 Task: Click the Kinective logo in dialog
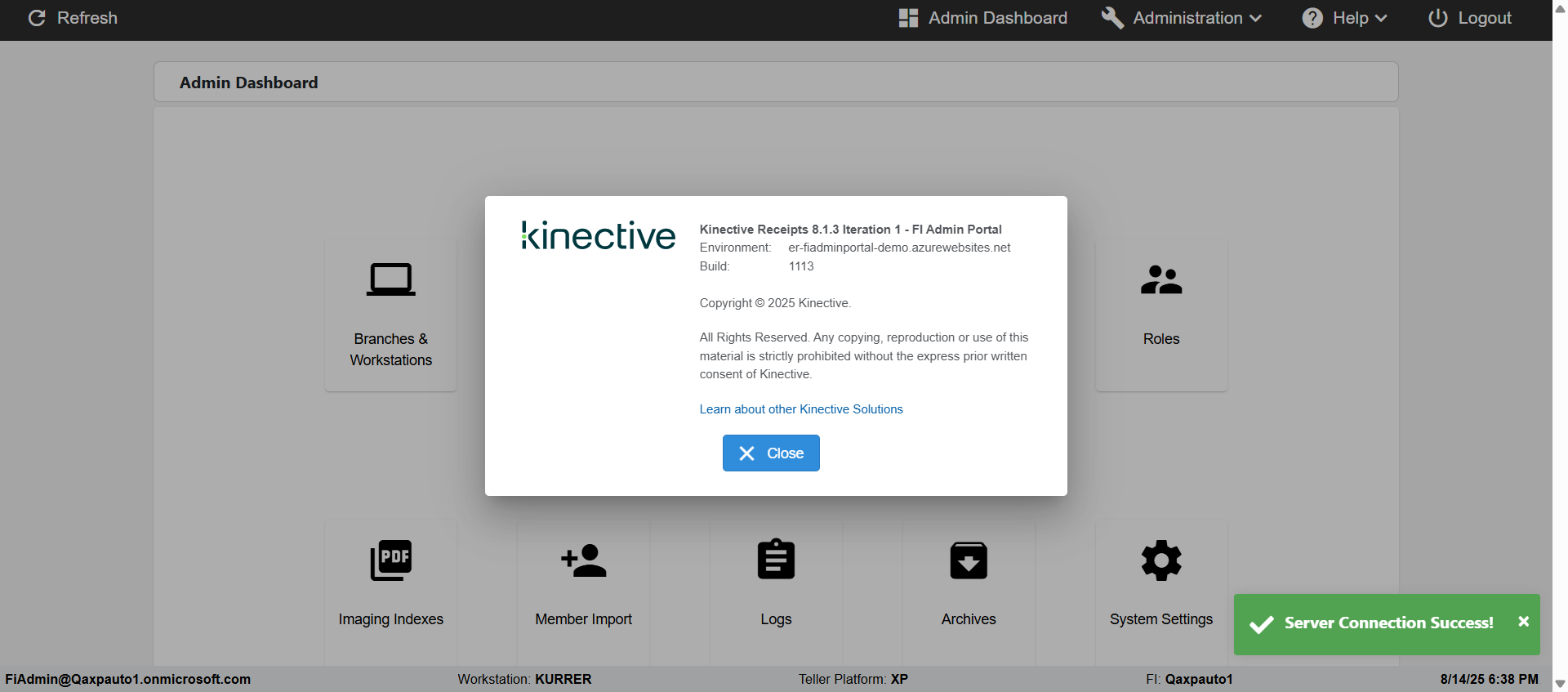[x=599, y=234]
